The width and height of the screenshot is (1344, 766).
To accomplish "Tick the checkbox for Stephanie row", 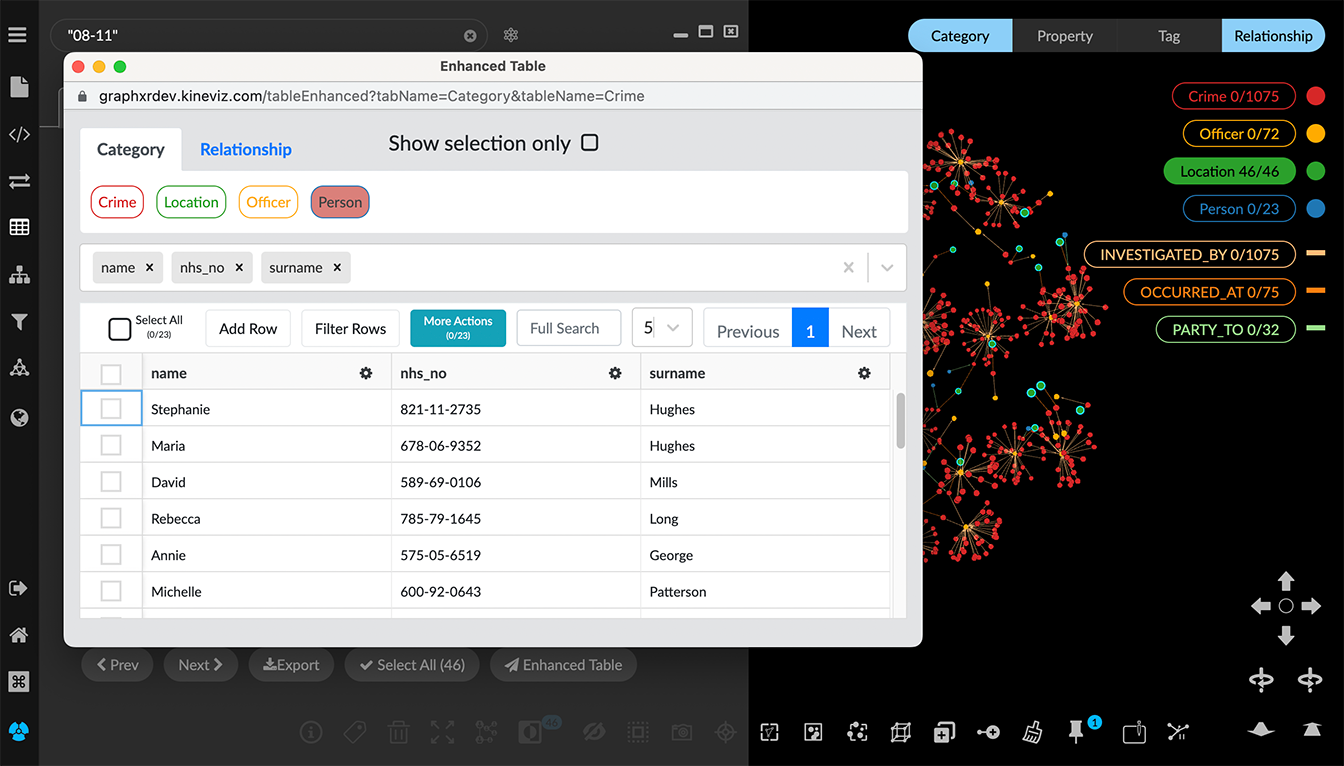I will coord(111,409).
